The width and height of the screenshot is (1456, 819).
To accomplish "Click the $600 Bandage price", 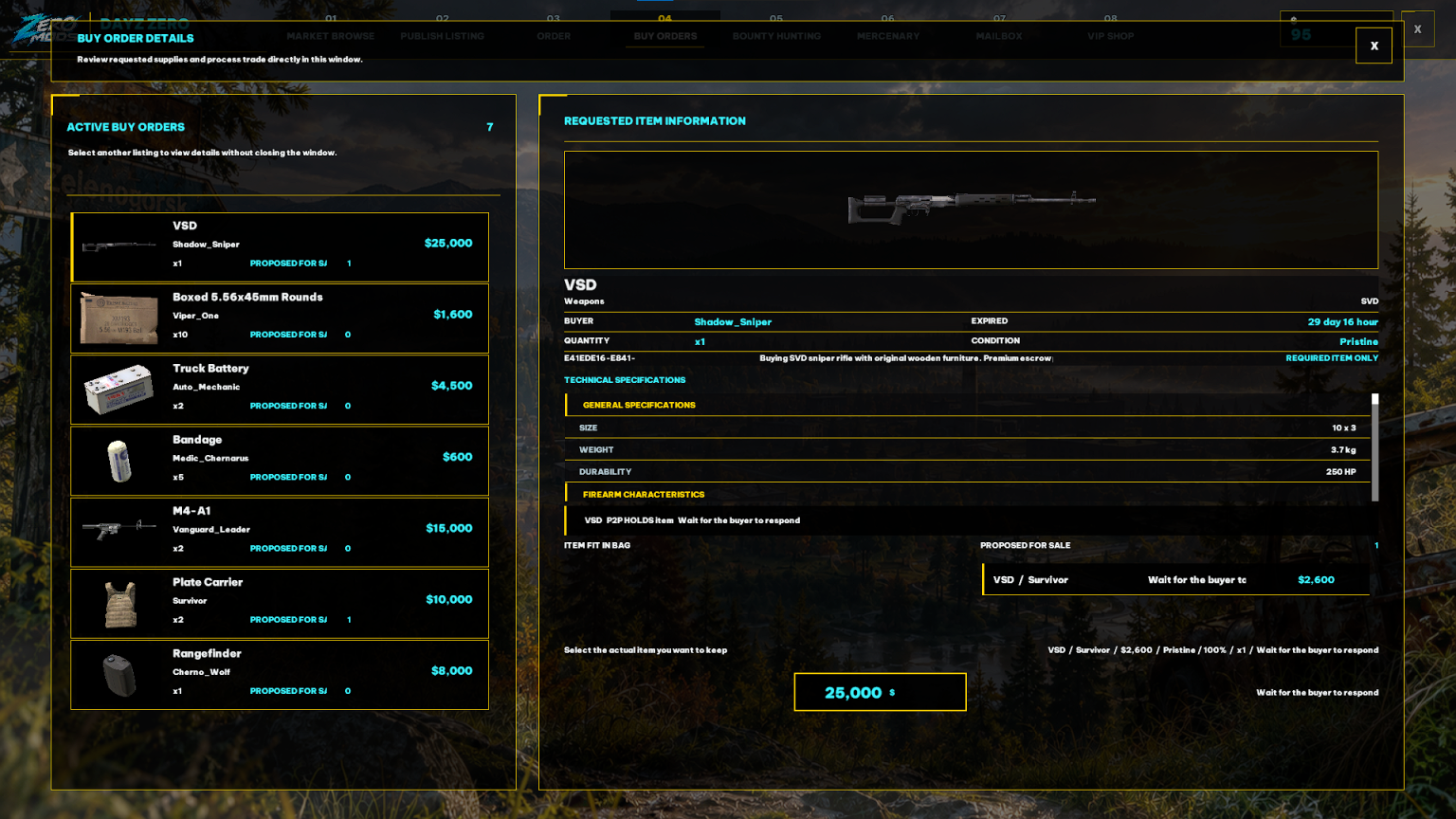I will (x=458, y=457).
